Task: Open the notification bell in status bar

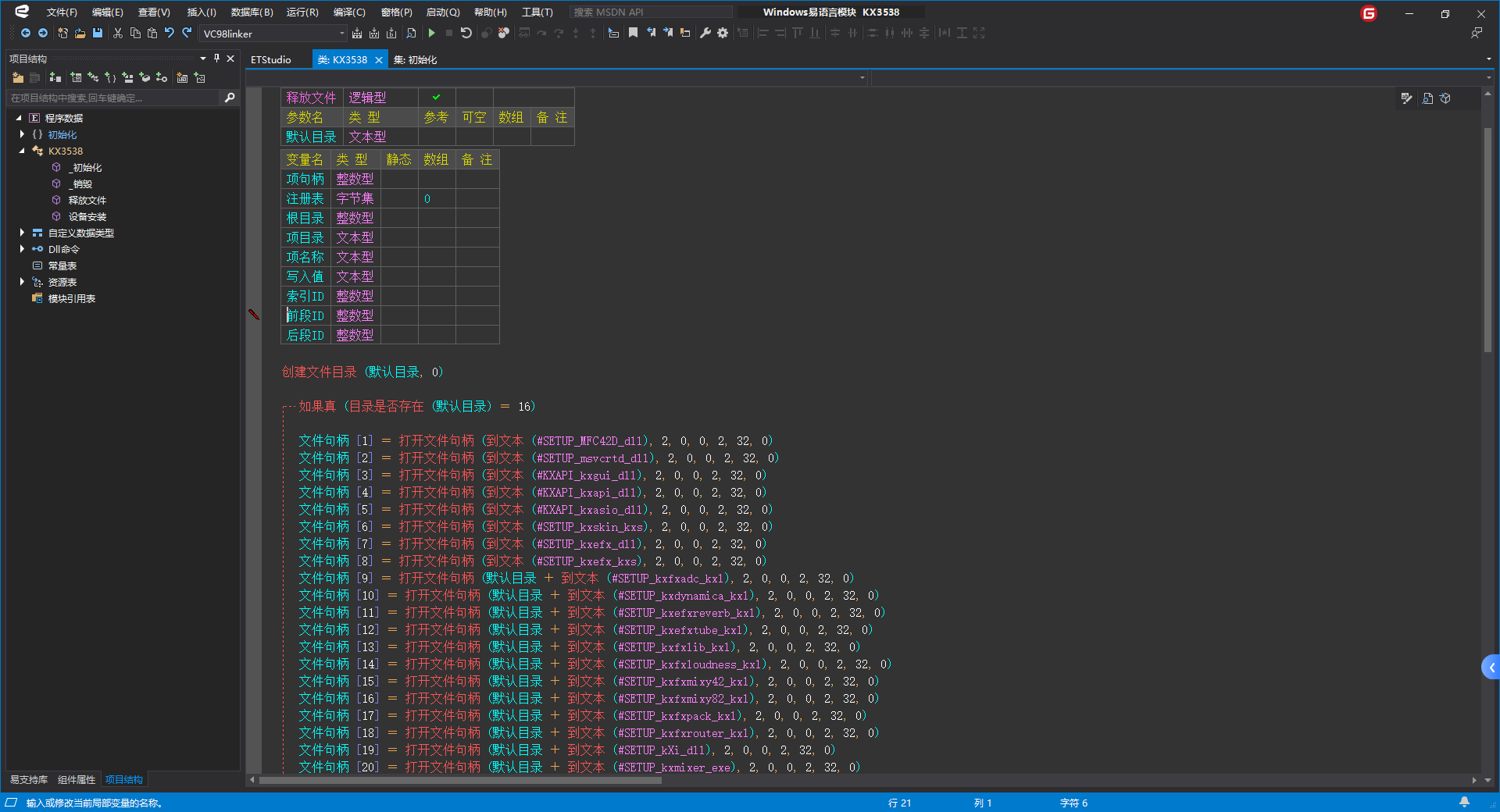Action: tap(1465, 802)
